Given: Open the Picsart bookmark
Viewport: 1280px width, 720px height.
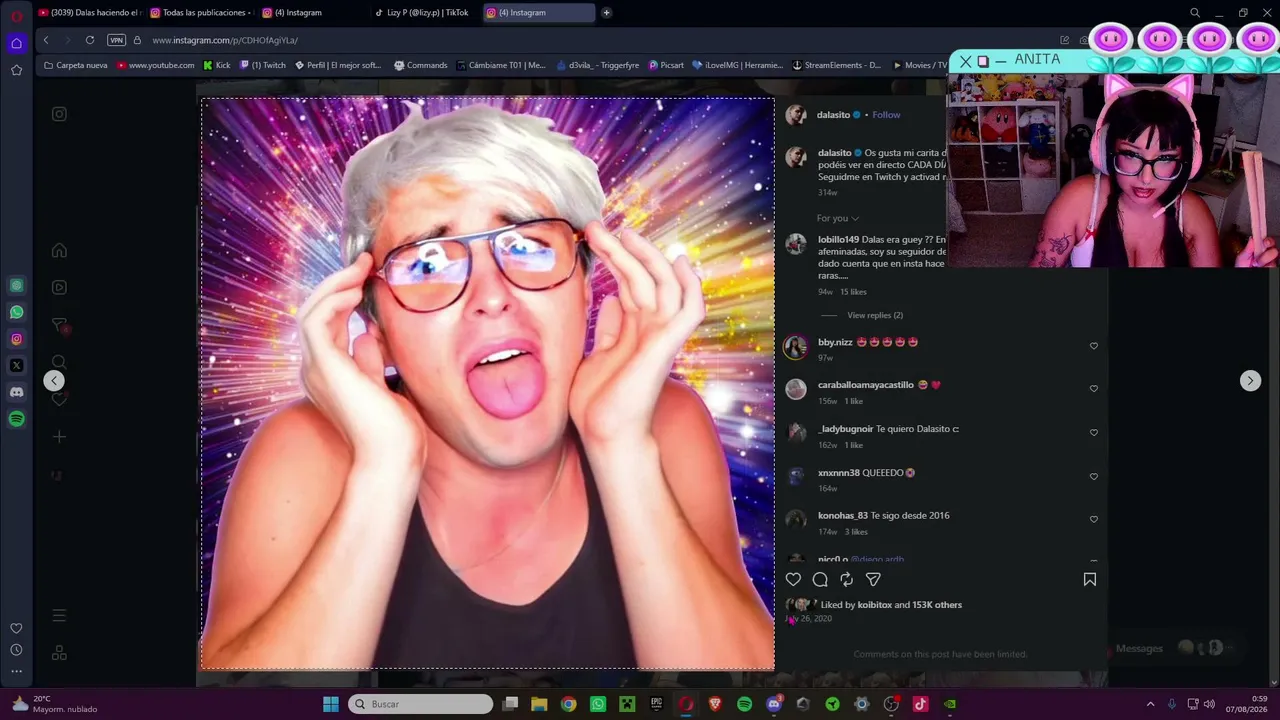Looking at the screenshot, I should [666, 65].
